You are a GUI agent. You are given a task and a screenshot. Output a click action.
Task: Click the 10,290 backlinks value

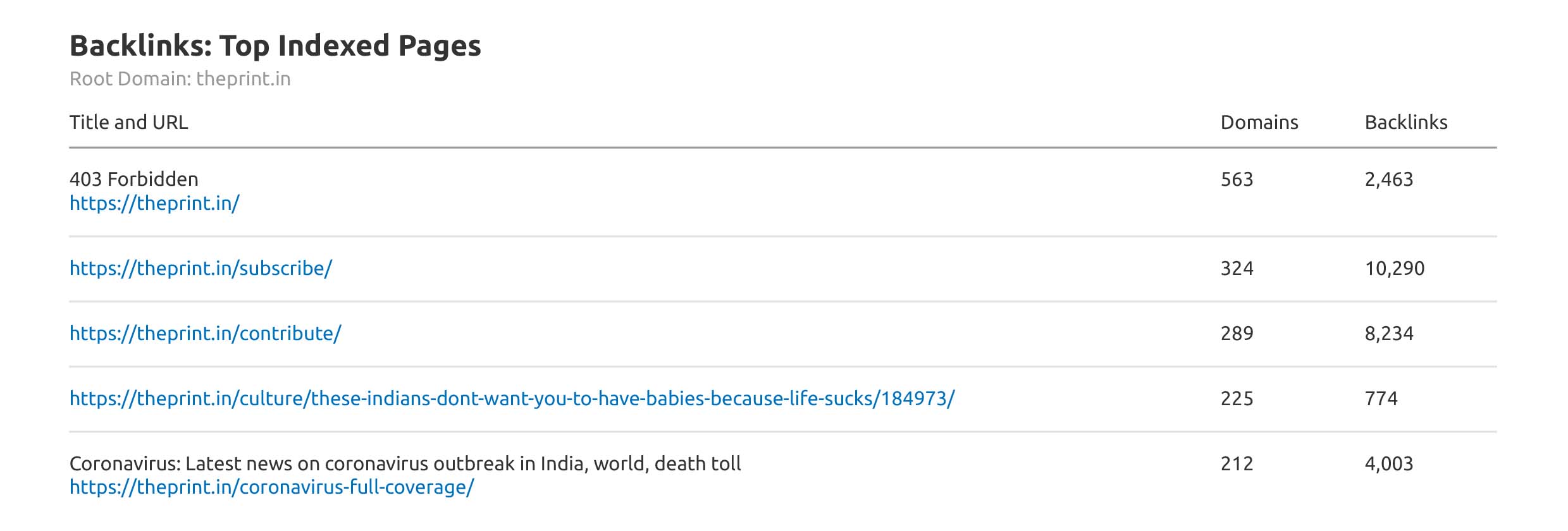pos(1394,269)
